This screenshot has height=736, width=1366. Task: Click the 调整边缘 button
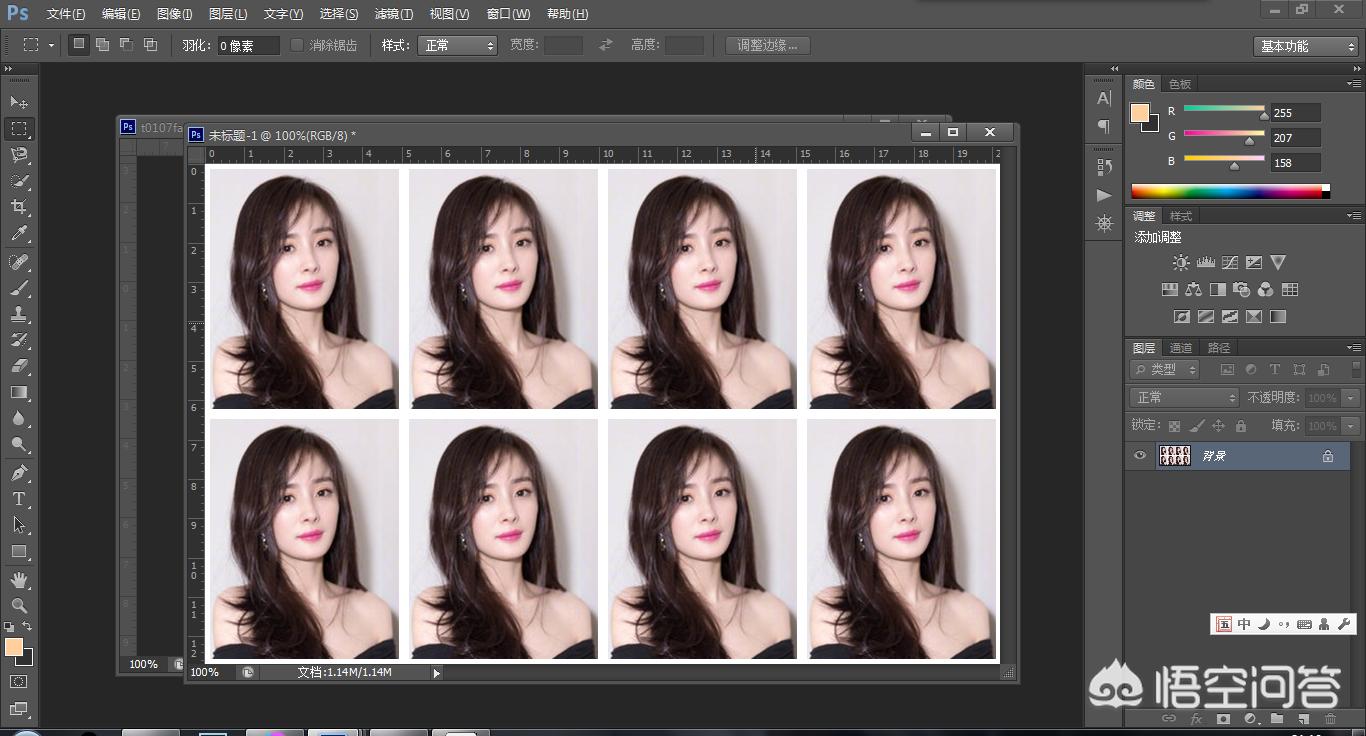(x=766, y=45)
